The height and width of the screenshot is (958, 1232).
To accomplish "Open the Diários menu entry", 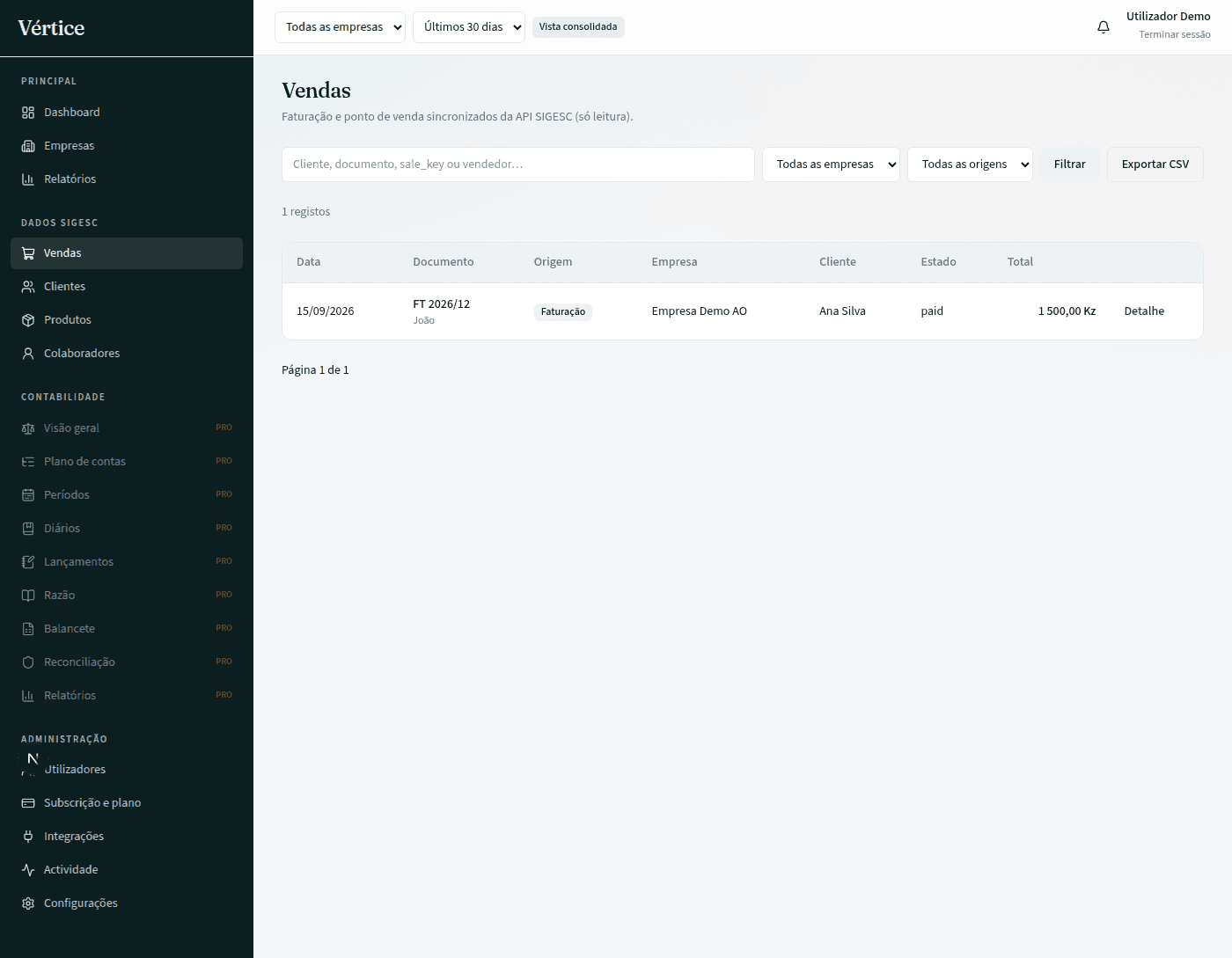I will coord(127,529).
